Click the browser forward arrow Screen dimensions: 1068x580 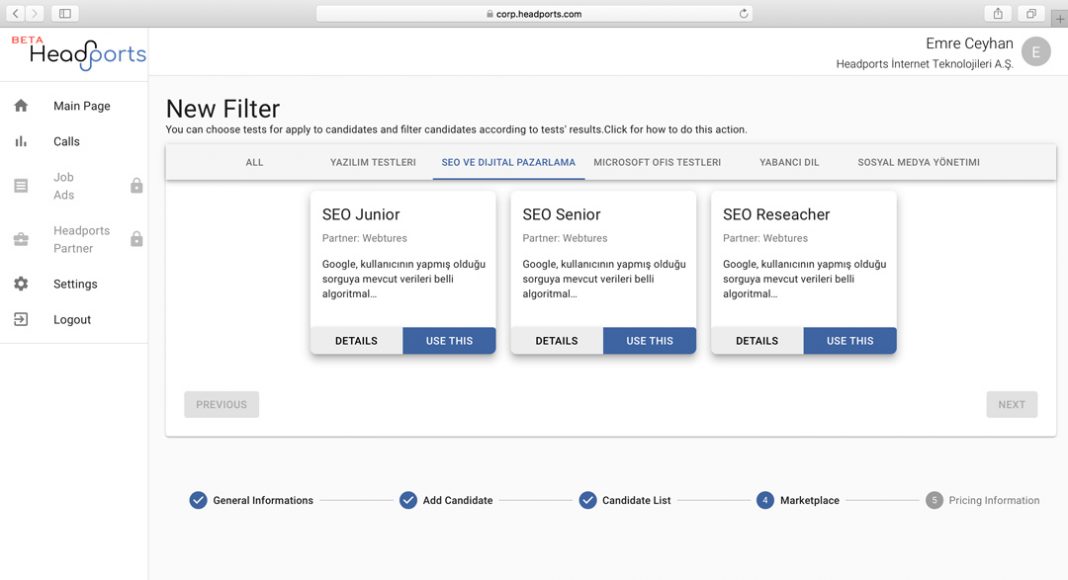(35, 13)
